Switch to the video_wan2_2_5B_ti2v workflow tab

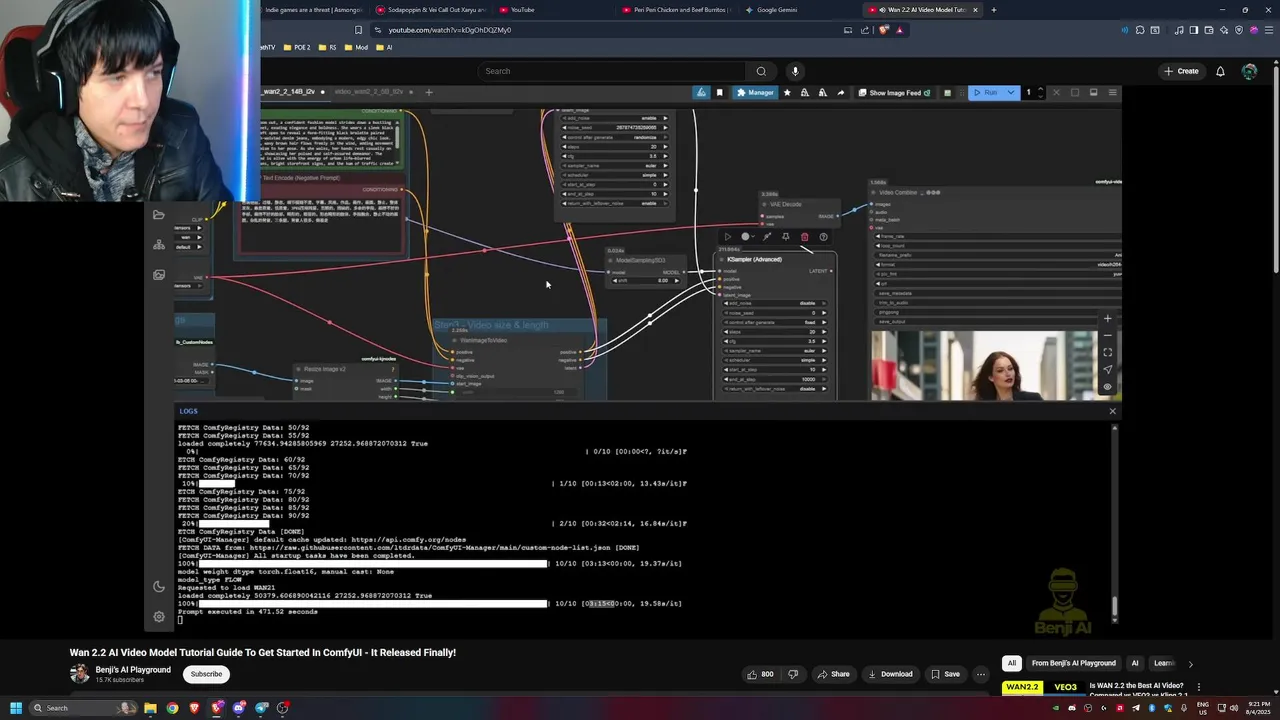(369, 92)
